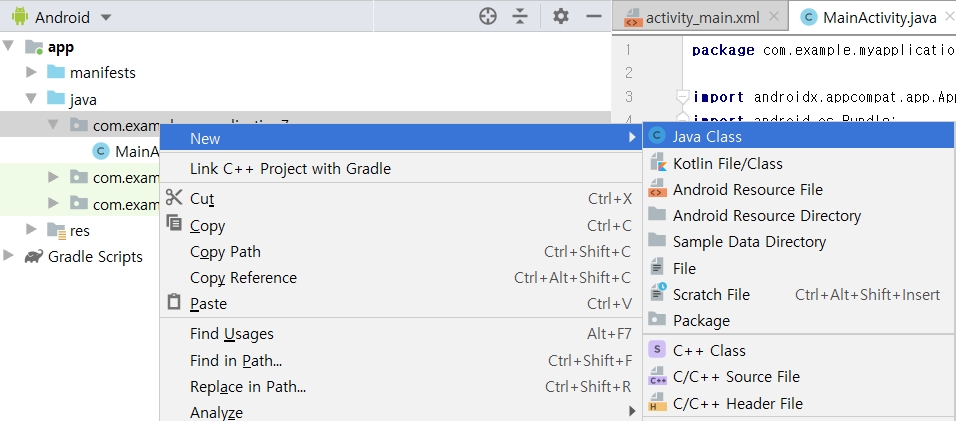This screenshot has height=421, width=956.
Task: Open project panel settings gear
Action: [x=560, y=16]
